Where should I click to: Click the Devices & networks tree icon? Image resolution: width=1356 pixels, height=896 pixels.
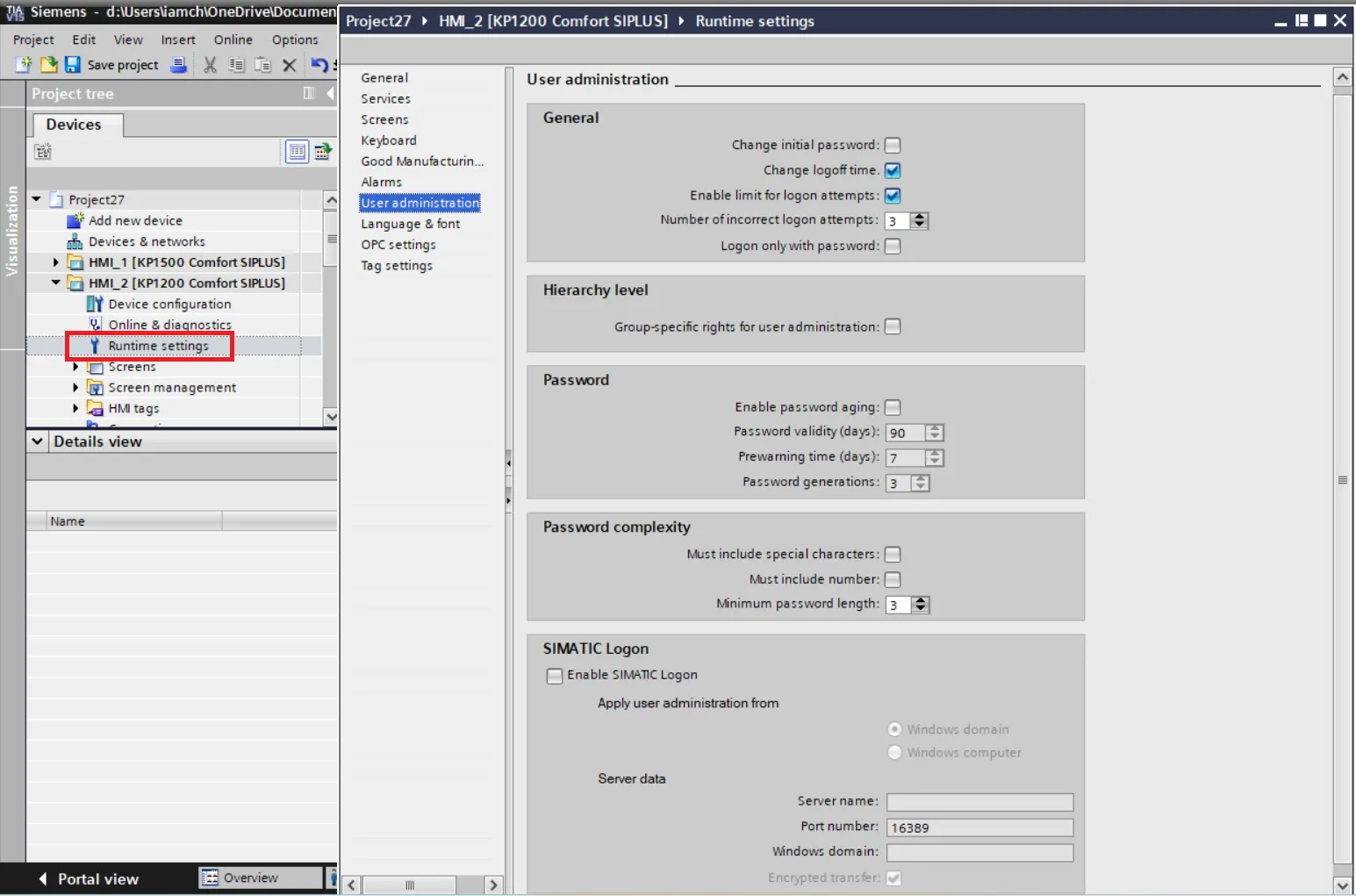(x=75, y=241)
